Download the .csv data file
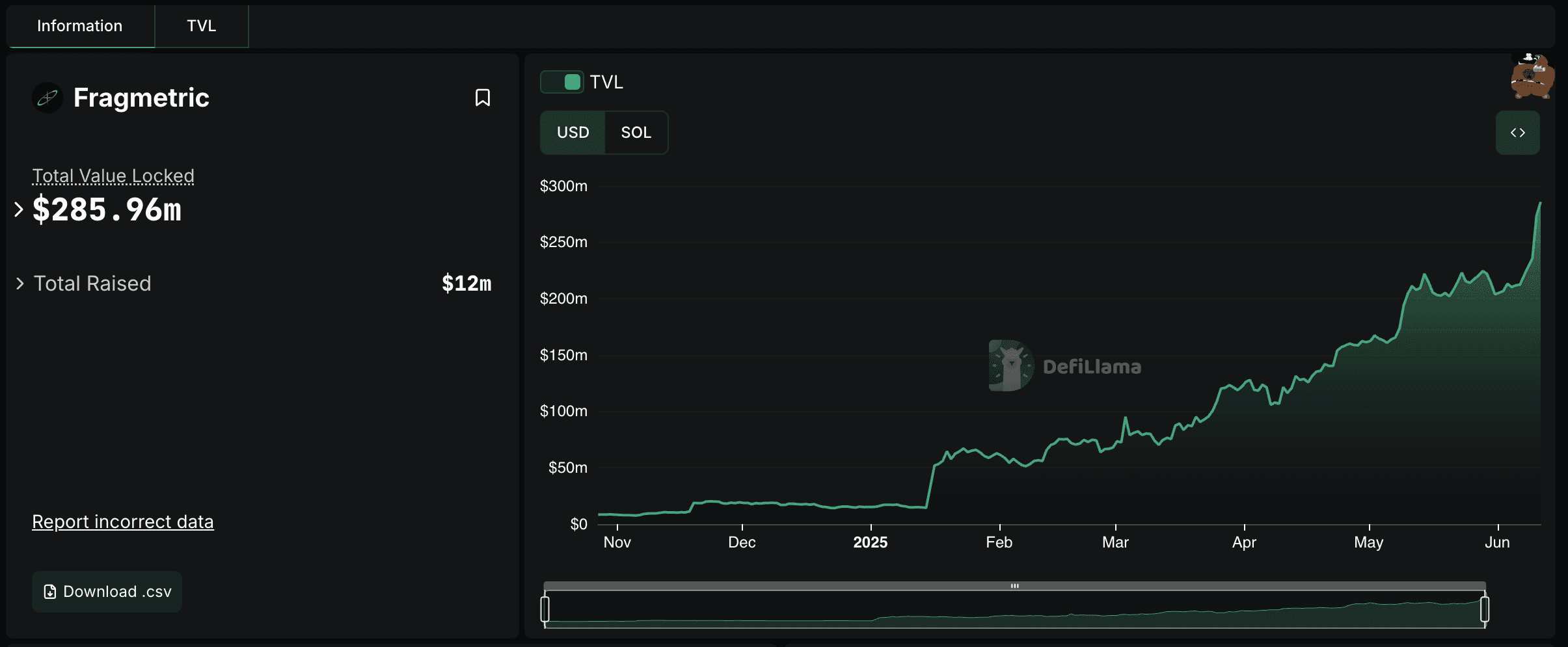The height and width of the screenshot is (647, 1568). [107, 591]
